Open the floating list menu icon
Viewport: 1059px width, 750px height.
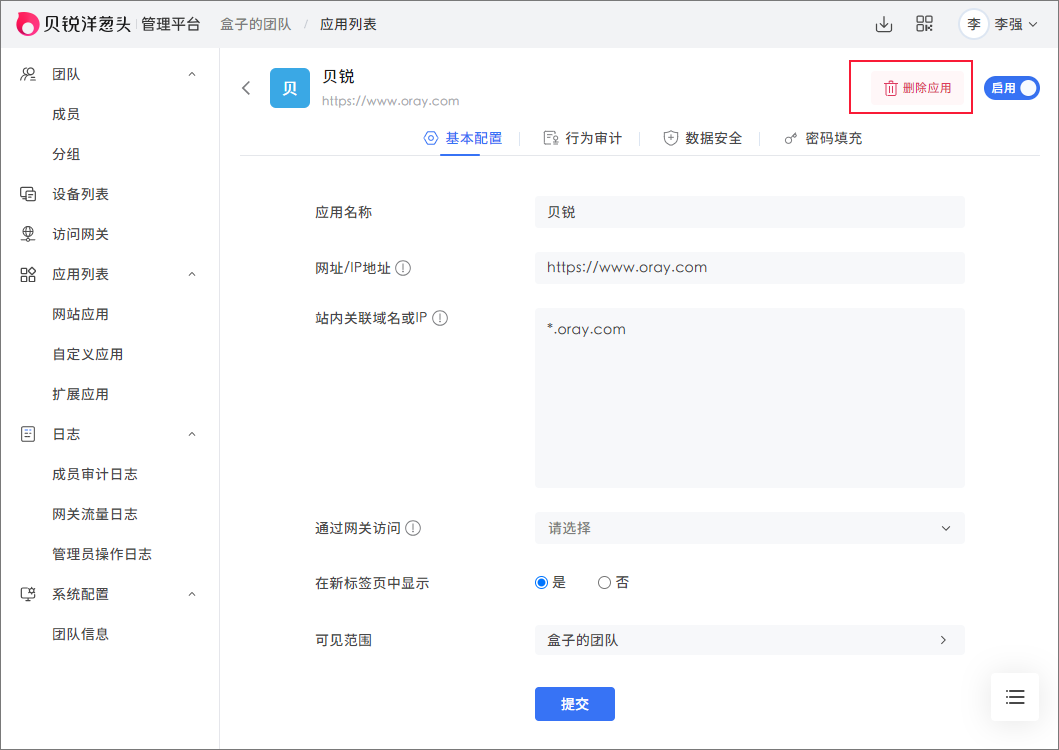pos(1014,697)
